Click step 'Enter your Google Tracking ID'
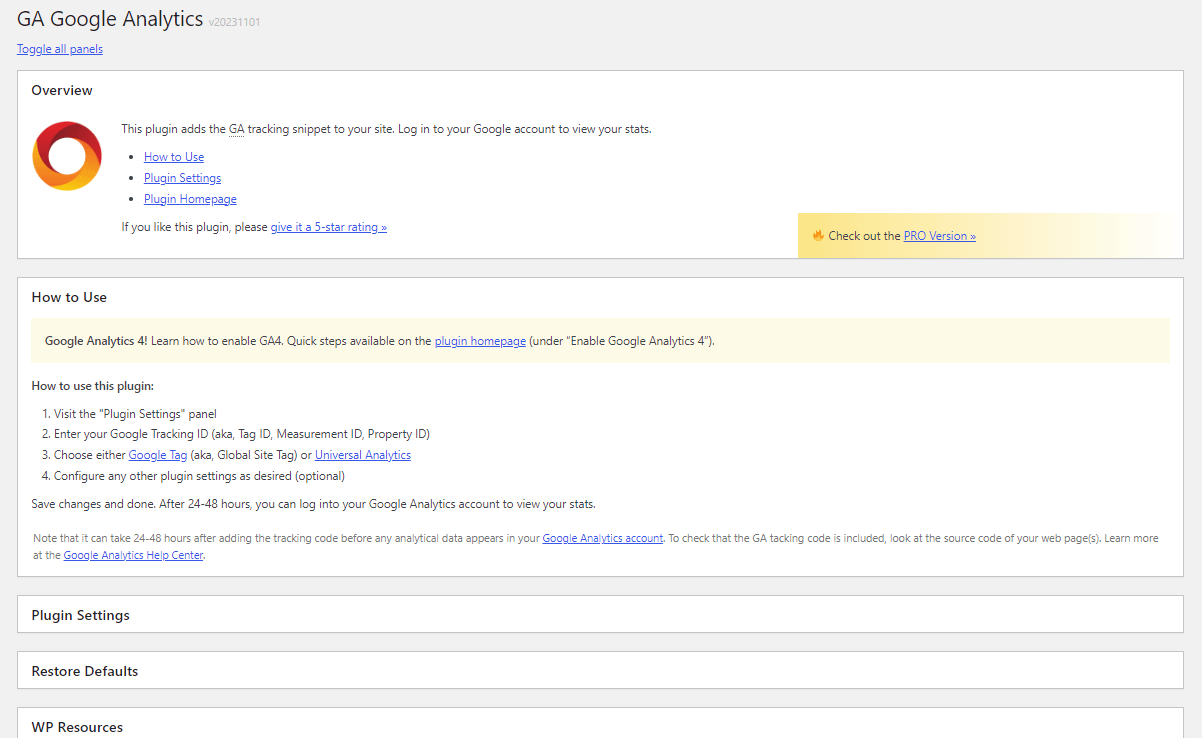This screenshot has width=1202, height=738. (x=242, y=434)
